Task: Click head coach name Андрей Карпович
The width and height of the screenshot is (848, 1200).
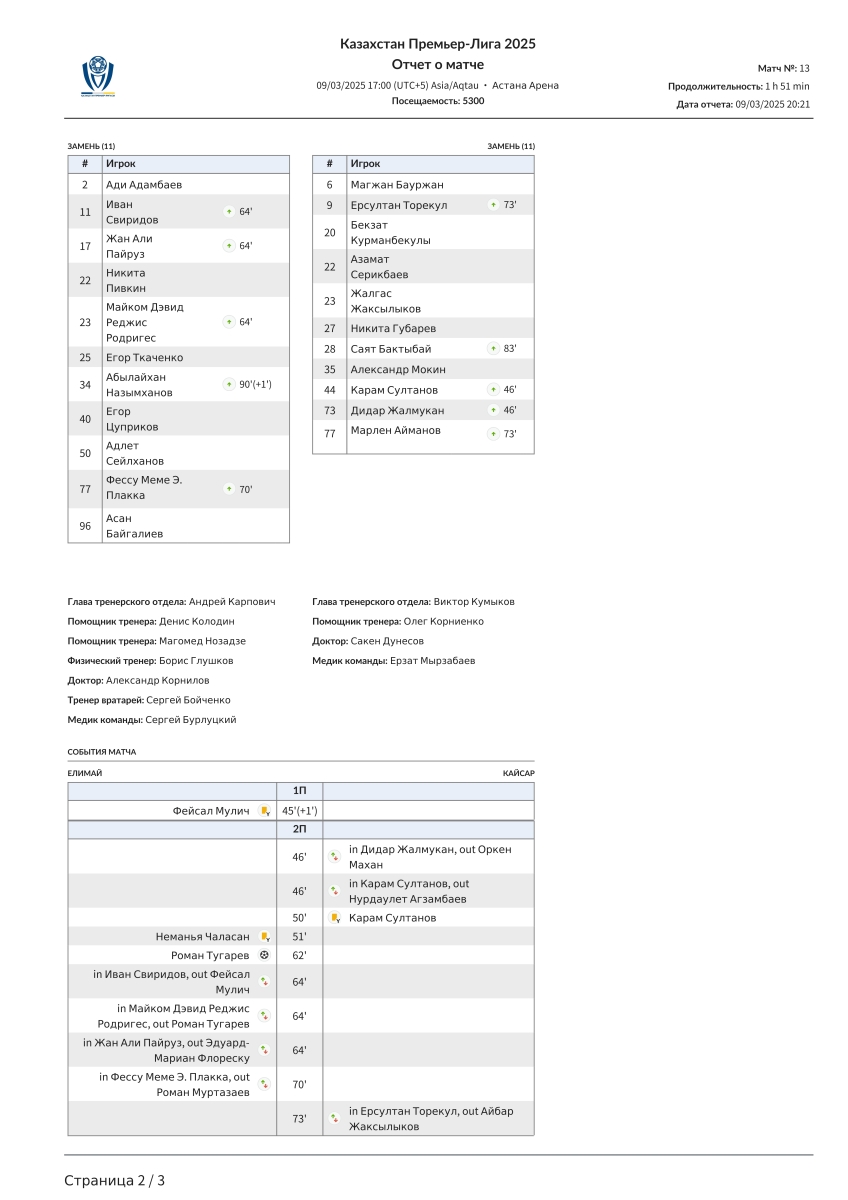Action: pos(232,602)
